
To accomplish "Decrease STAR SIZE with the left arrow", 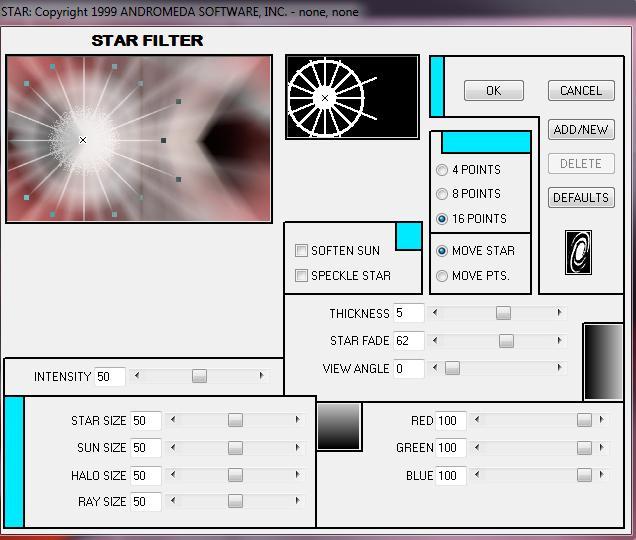I will pos(173,420).
